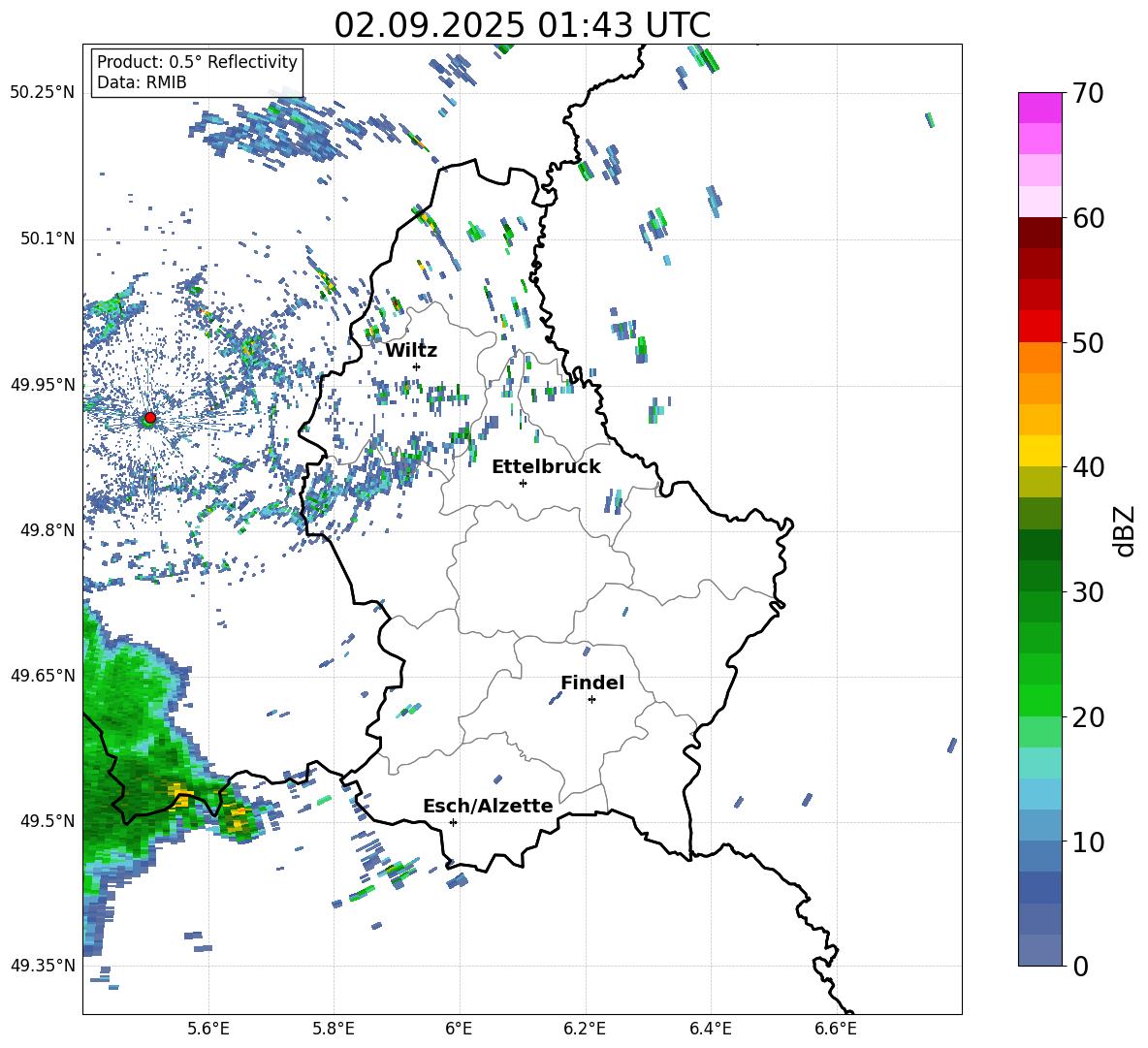
Task: Click the 50.1°N latitude label
Action: coord(48,239)
